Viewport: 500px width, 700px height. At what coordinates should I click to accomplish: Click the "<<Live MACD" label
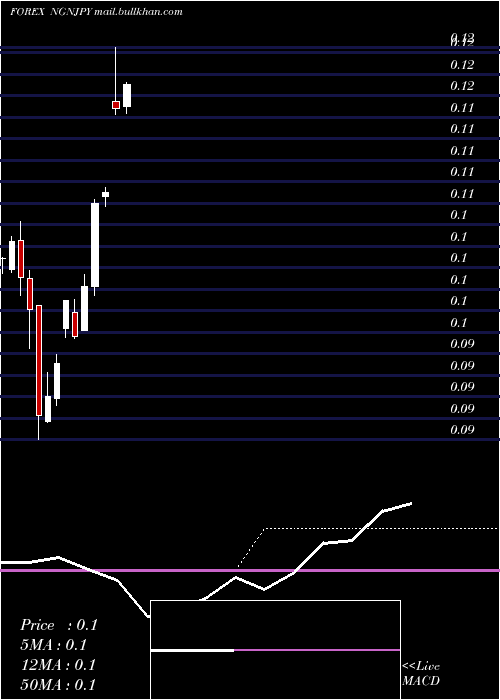(421, 673)
